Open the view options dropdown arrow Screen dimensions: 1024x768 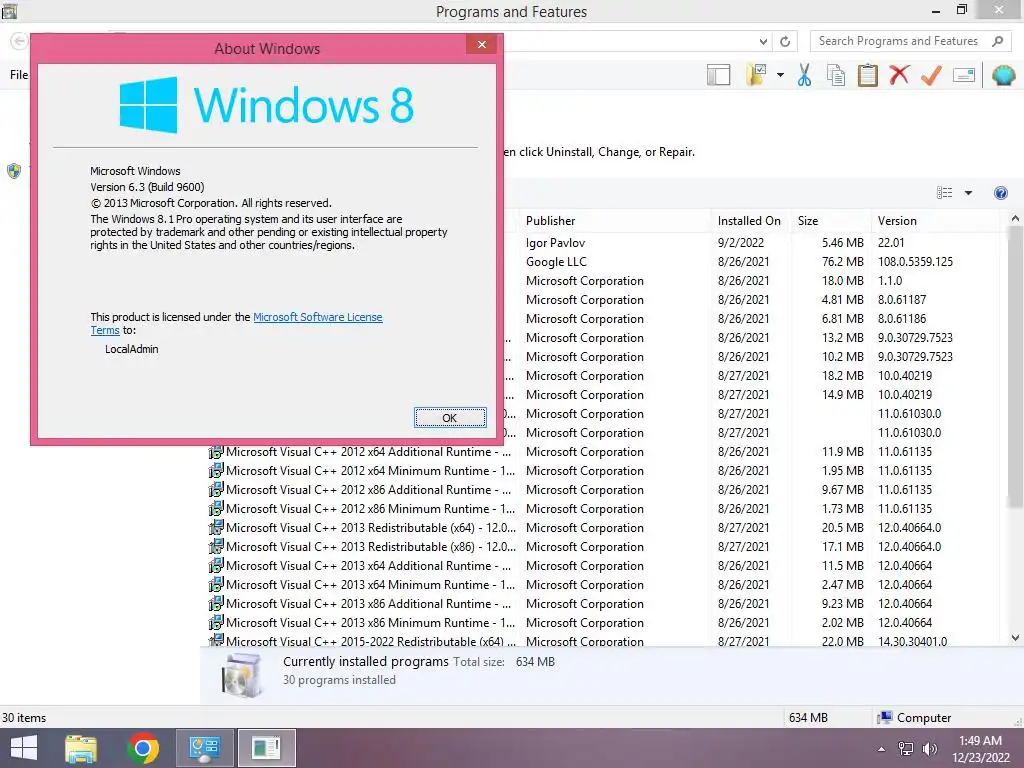point(968,193)
